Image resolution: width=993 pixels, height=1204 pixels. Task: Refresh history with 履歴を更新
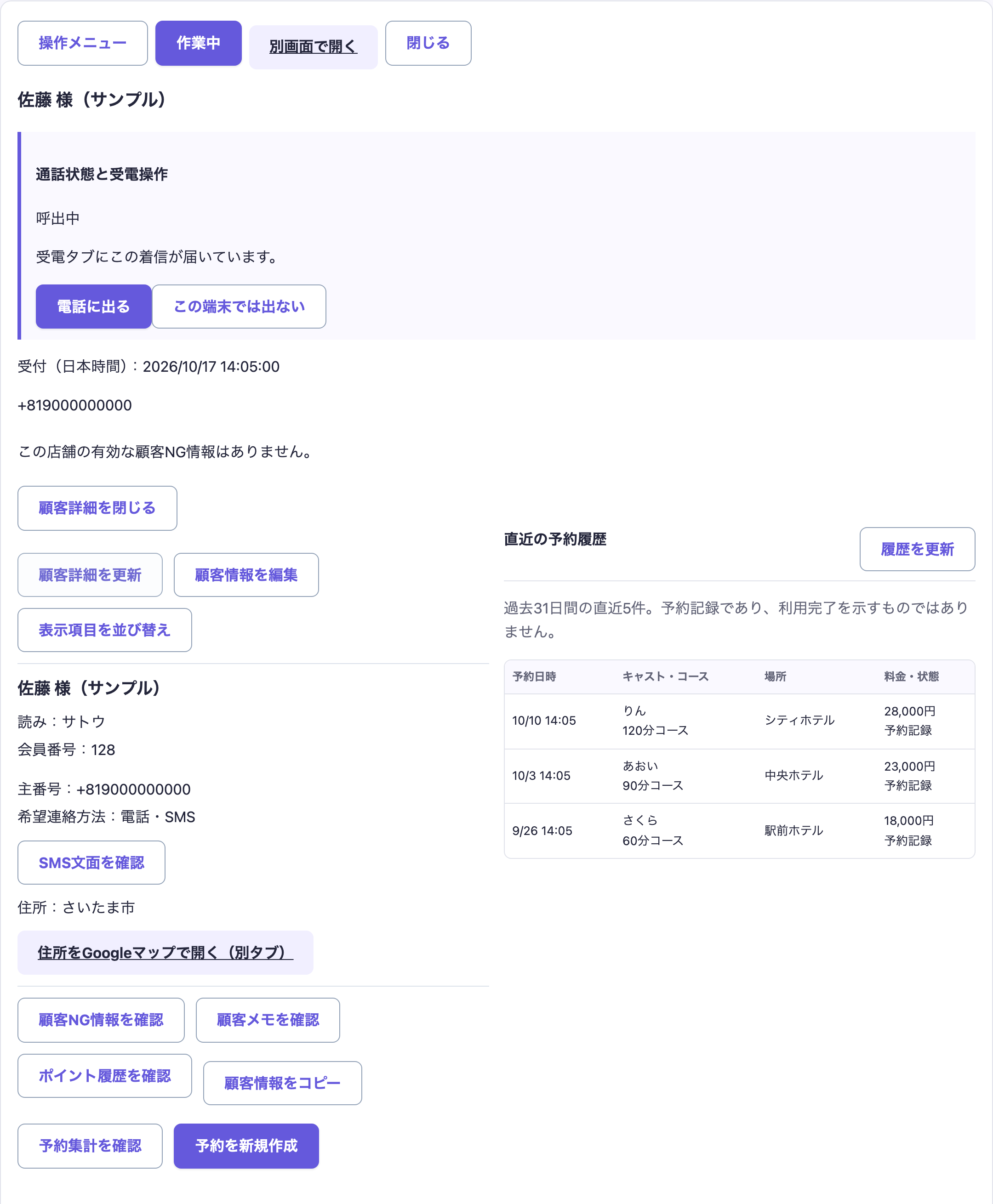(x=917, y=550)
